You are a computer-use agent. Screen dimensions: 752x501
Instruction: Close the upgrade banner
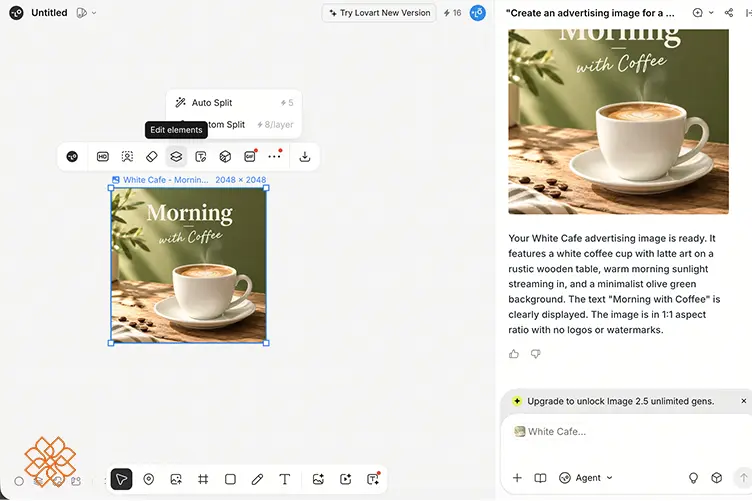click(743, 401)
